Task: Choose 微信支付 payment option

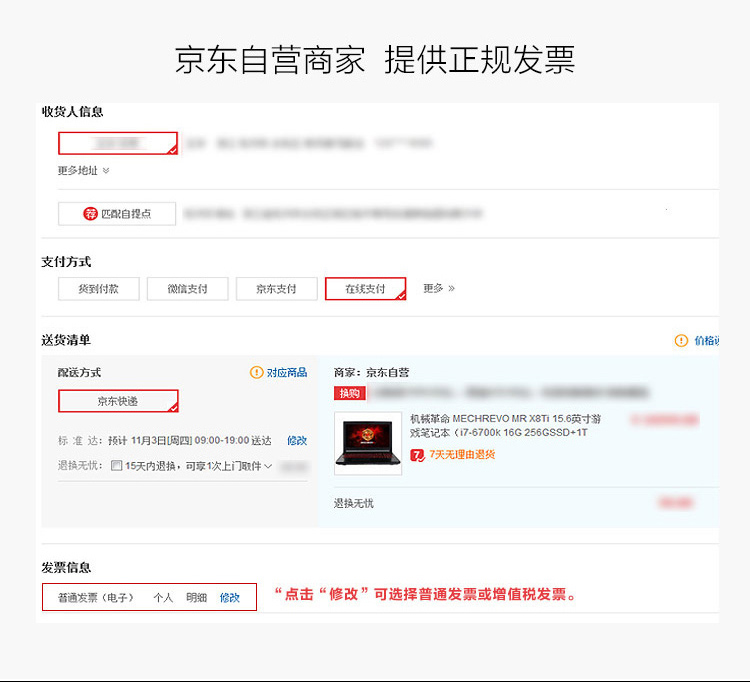Action: [x=188, y=289]
